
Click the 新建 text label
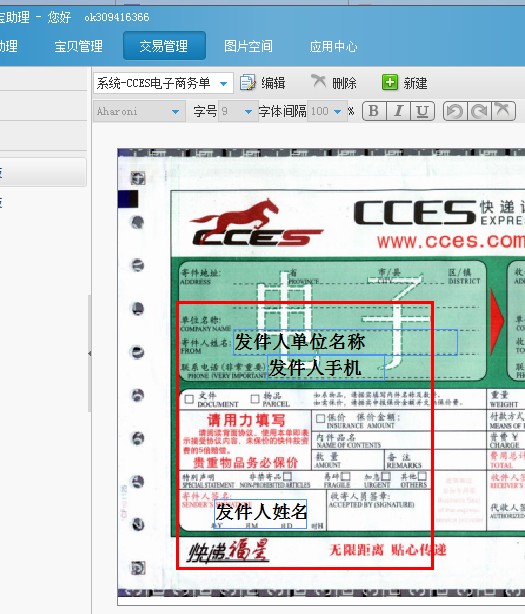click(415, 83)
